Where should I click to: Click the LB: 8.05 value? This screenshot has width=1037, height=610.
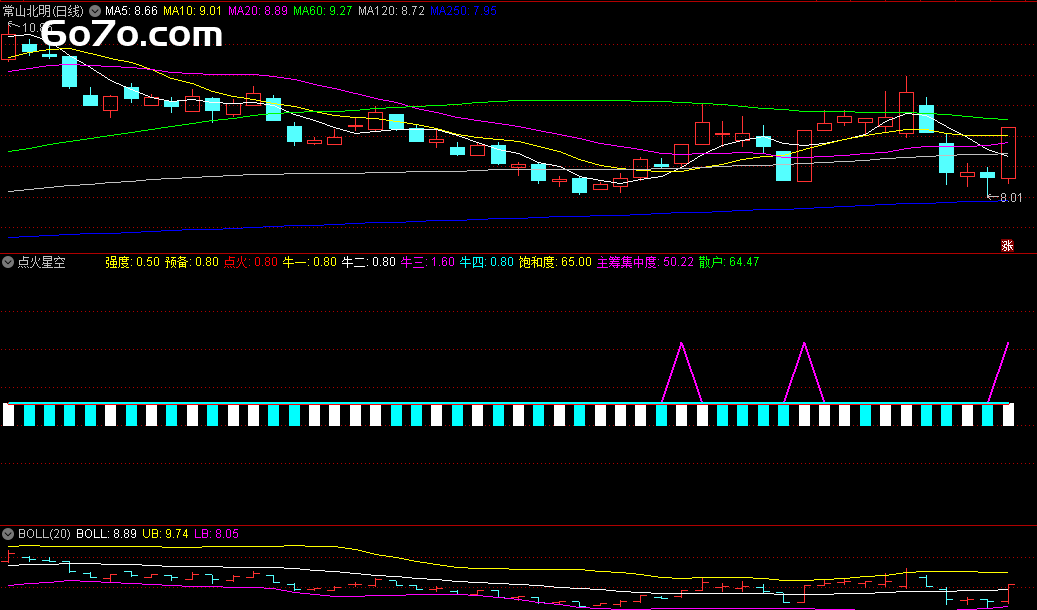click(x=216, y=533)
